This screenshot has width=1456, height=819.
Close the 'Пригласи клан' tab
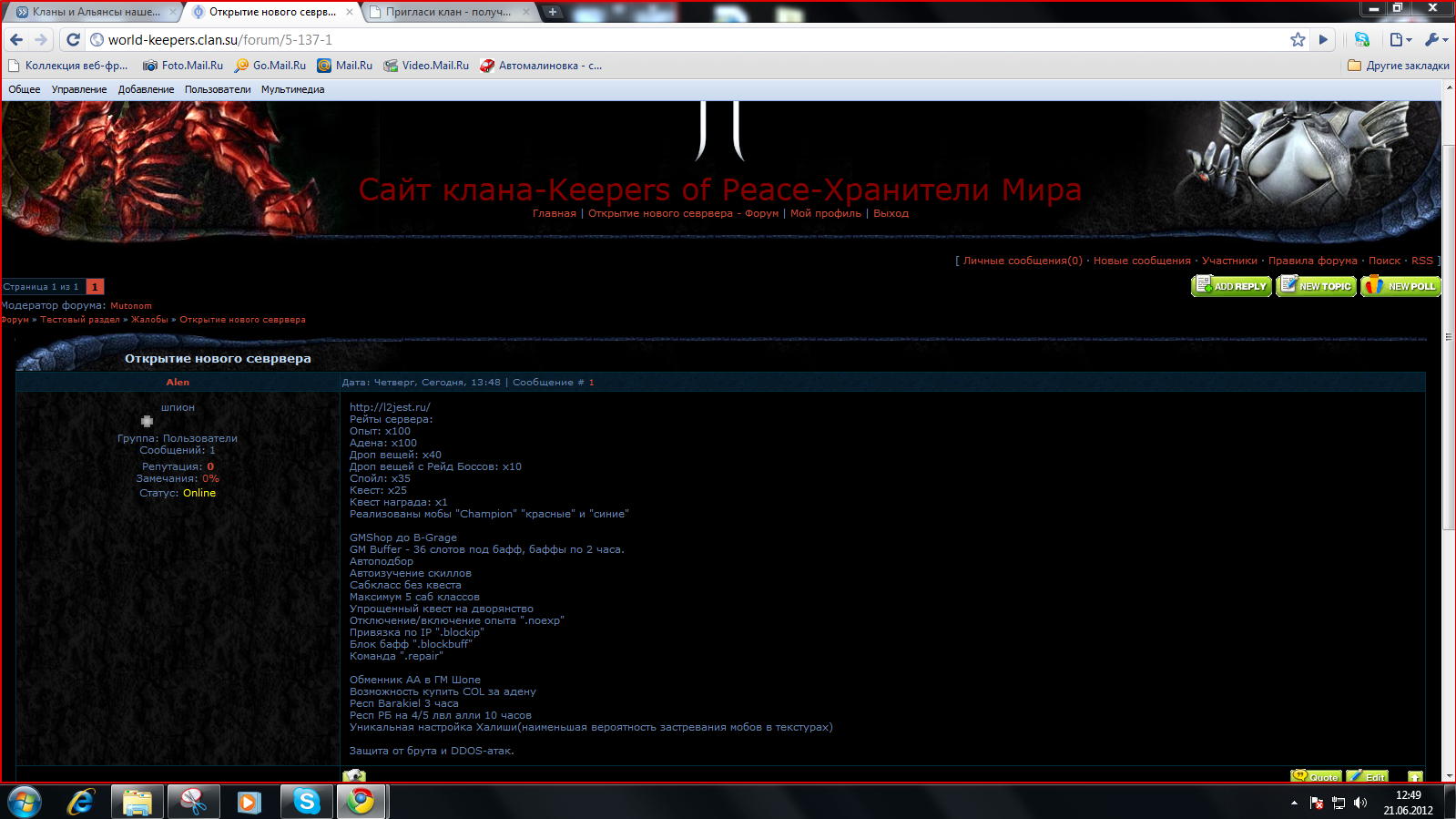(x=527, y=12)
